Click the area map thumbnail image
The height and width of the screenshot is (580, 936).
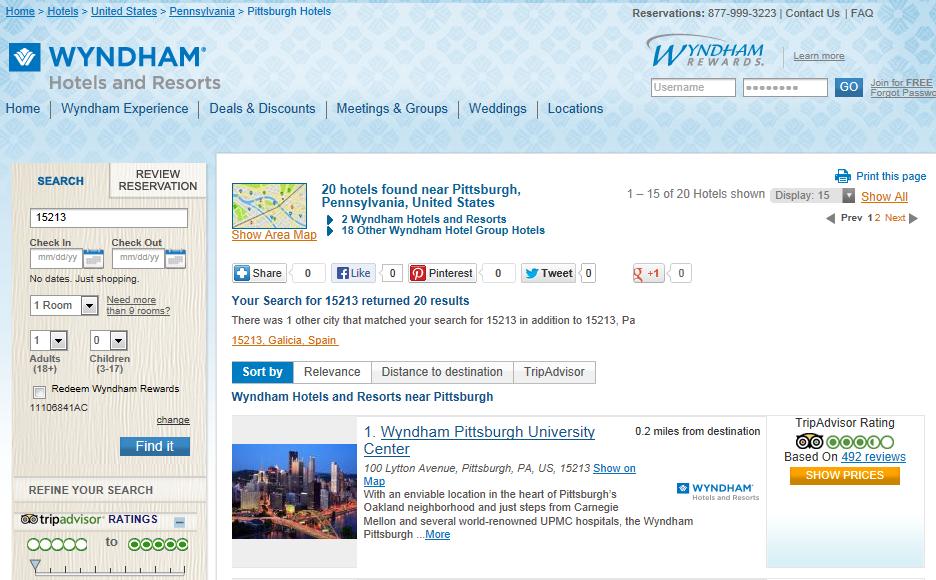pos(269,205)
